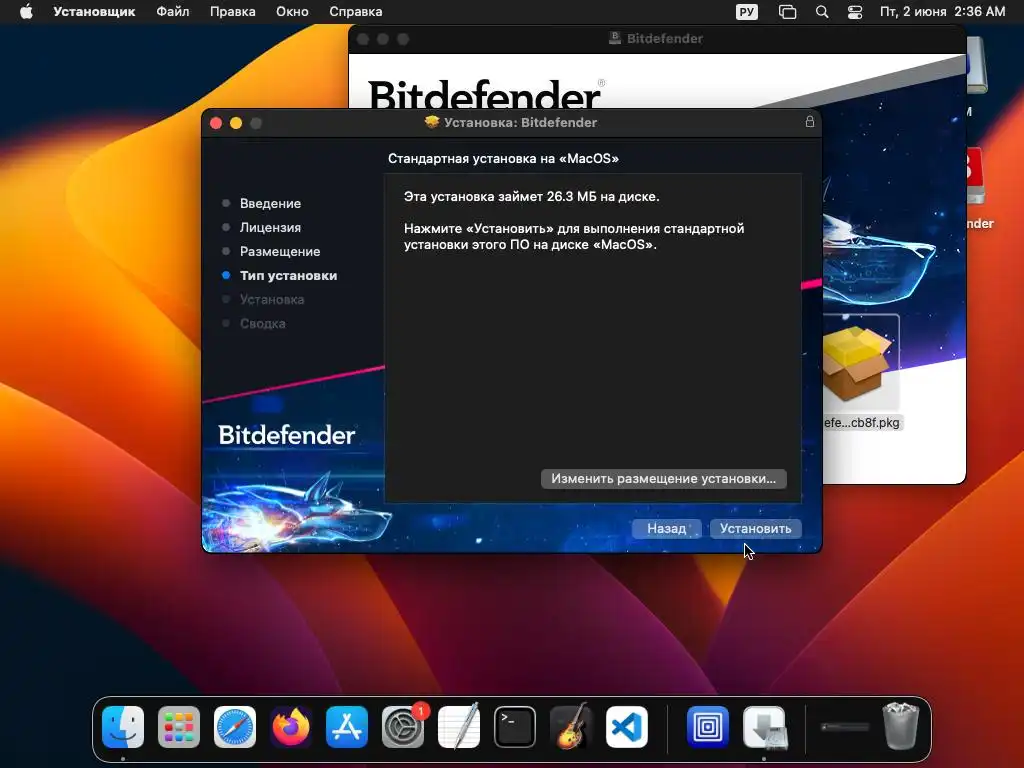Click the pkg box icon in Bitdefender window
Screen dimensions: 1024x768
point(857,364)
